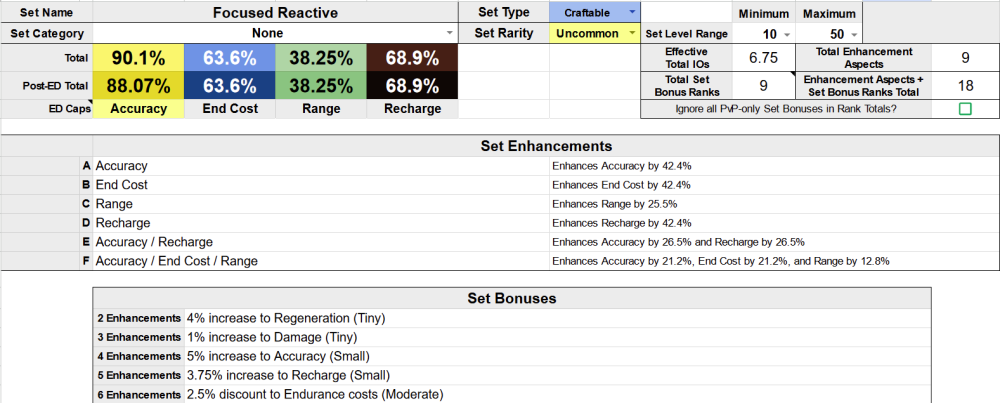The width and height of the screenshot is (1000, 403).
Task: Toggle Ignore PvP-only Set Bonuses checkbox
Action: (x=965, y=109)
